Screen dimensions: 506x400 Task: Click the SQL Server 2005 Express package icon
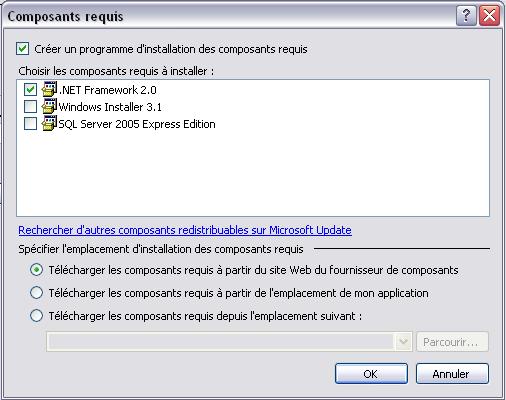pyautogui.click(x=49, y=123)
